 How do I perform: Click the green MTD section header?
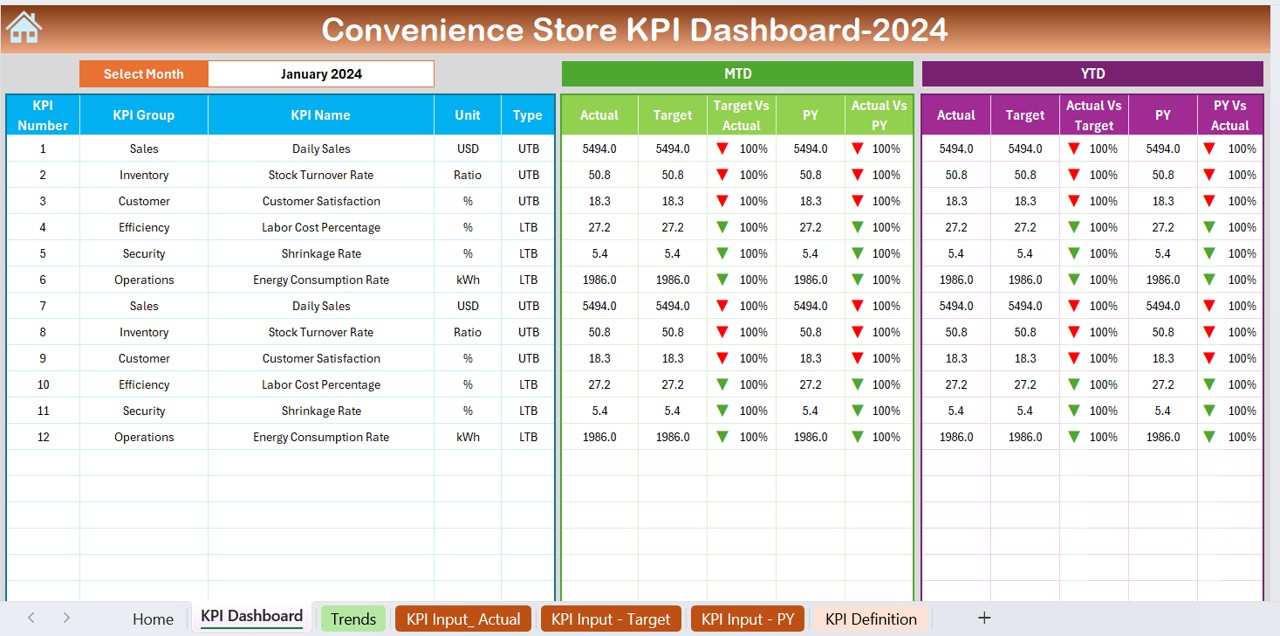point(737,74)
